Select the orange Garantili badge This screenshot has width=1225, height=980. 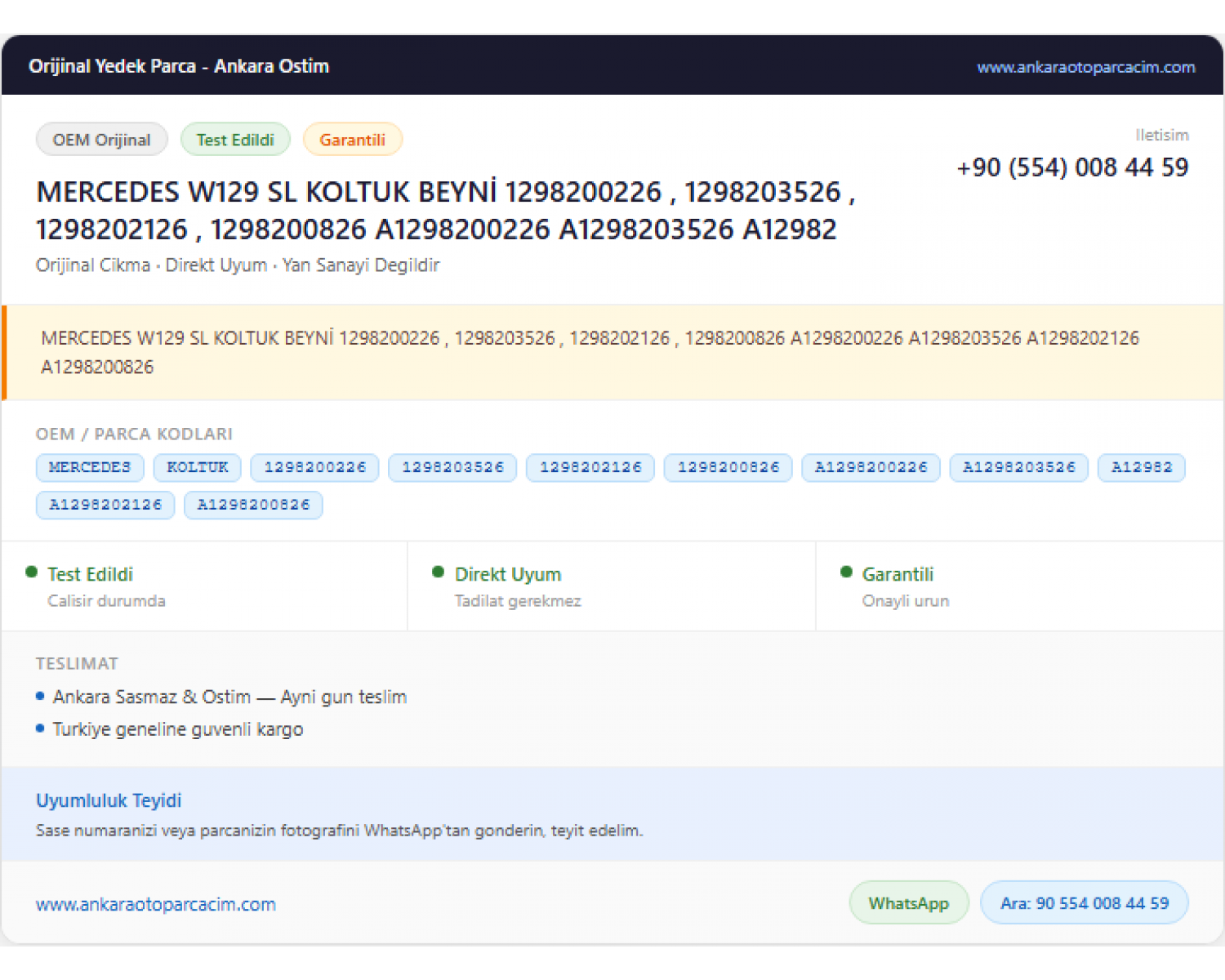pos(352,140)
